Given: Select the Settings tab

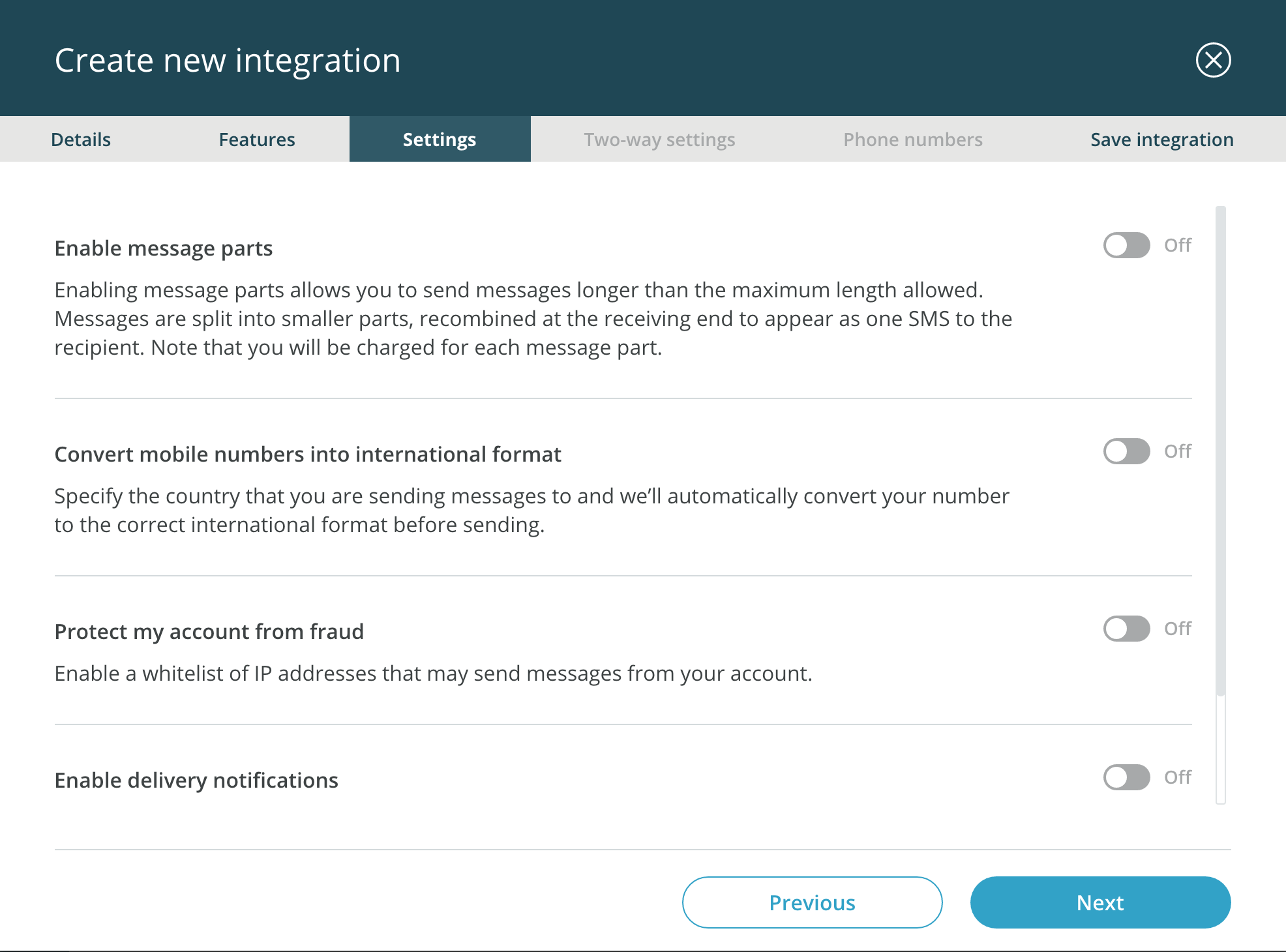Looking at the screenshot, I should 440,140.
